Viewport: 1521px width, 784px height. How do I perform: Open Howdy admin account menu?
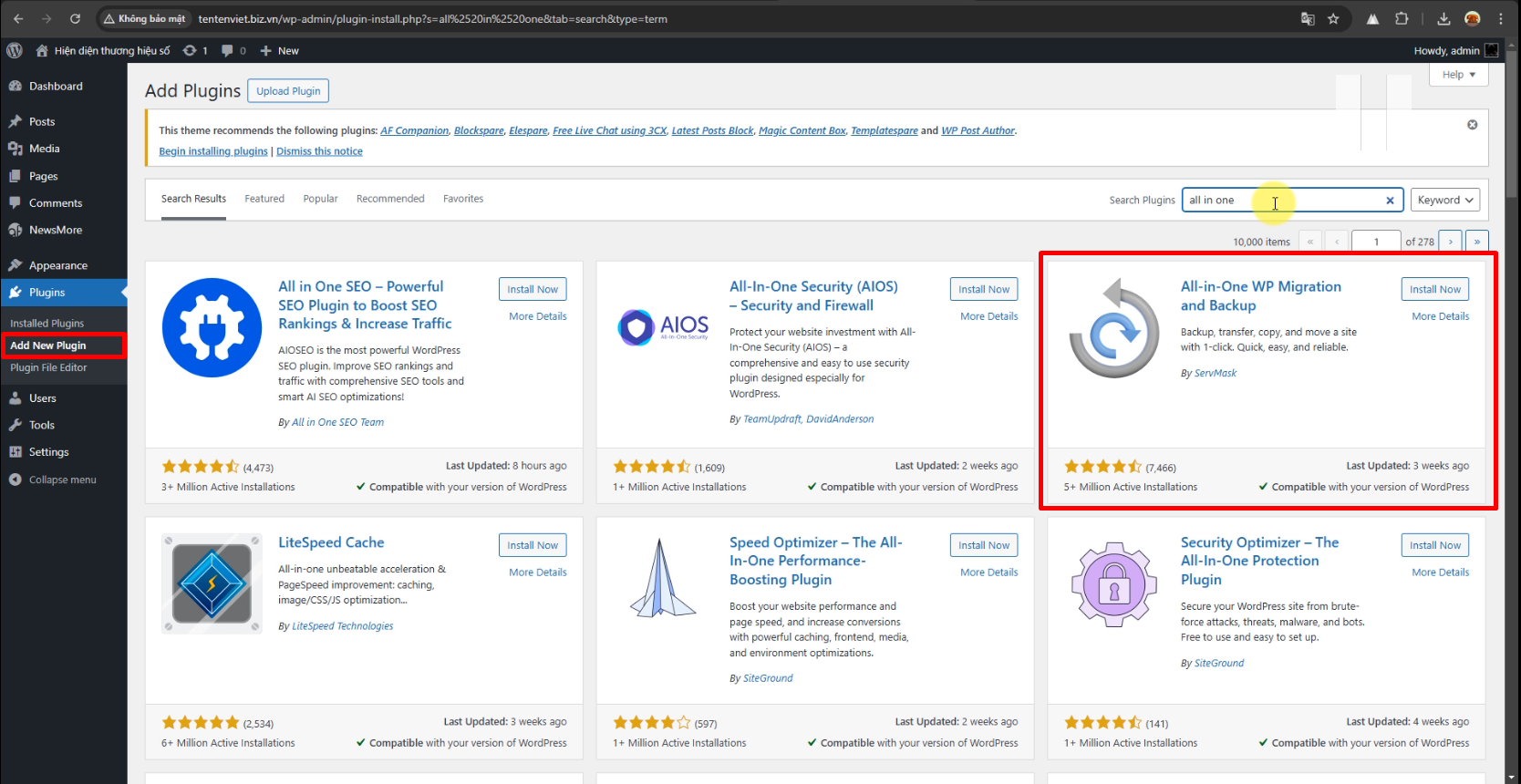1455,50
